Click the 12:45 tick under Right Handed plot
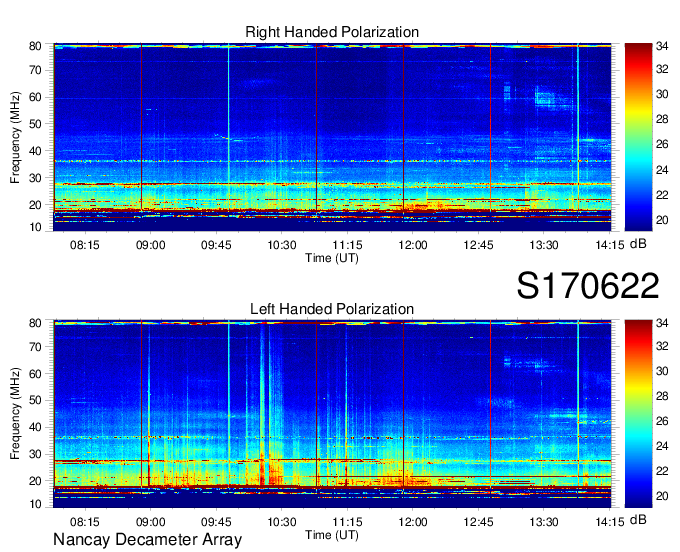 pos(478,245)
